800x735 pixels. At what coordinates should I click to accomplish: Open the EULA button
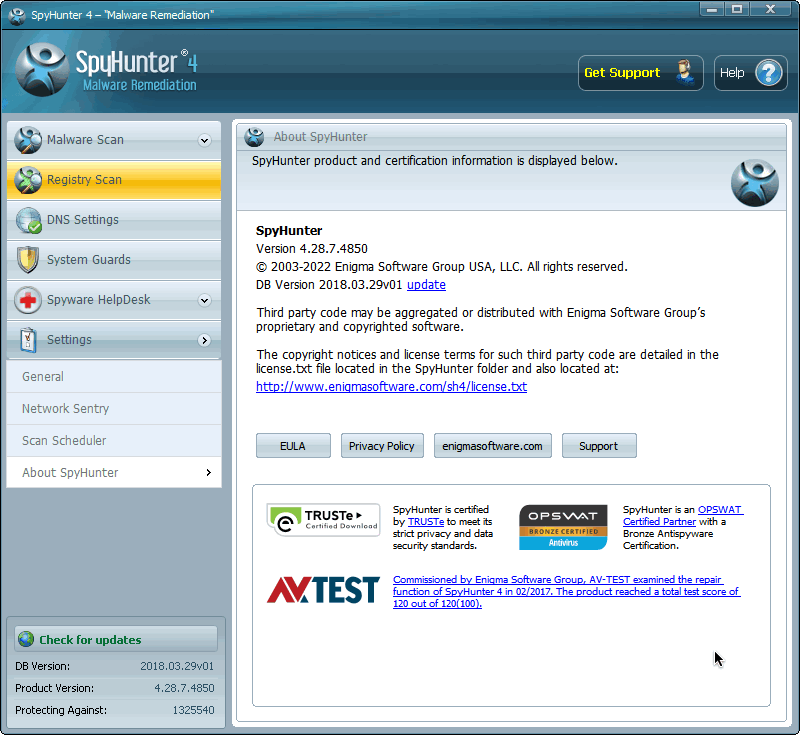tap(293, 446)
